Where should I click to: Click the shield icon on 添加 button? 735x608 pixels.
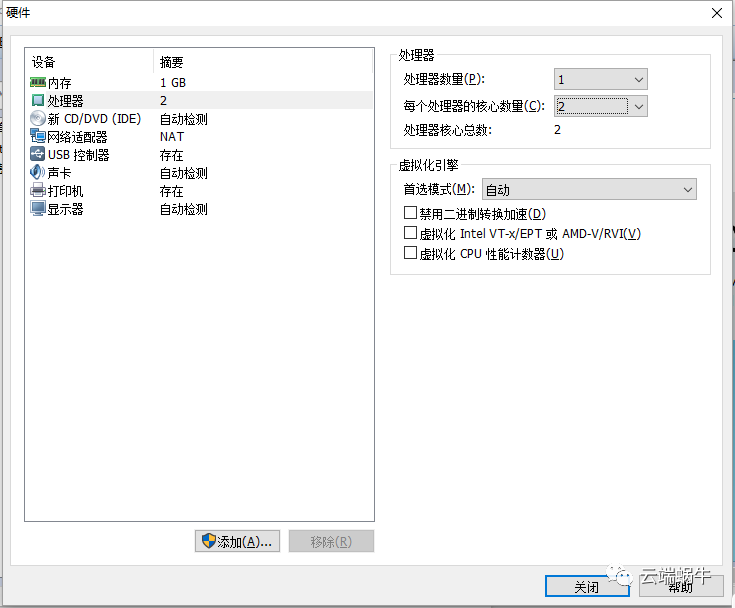[x=209, y=541]
